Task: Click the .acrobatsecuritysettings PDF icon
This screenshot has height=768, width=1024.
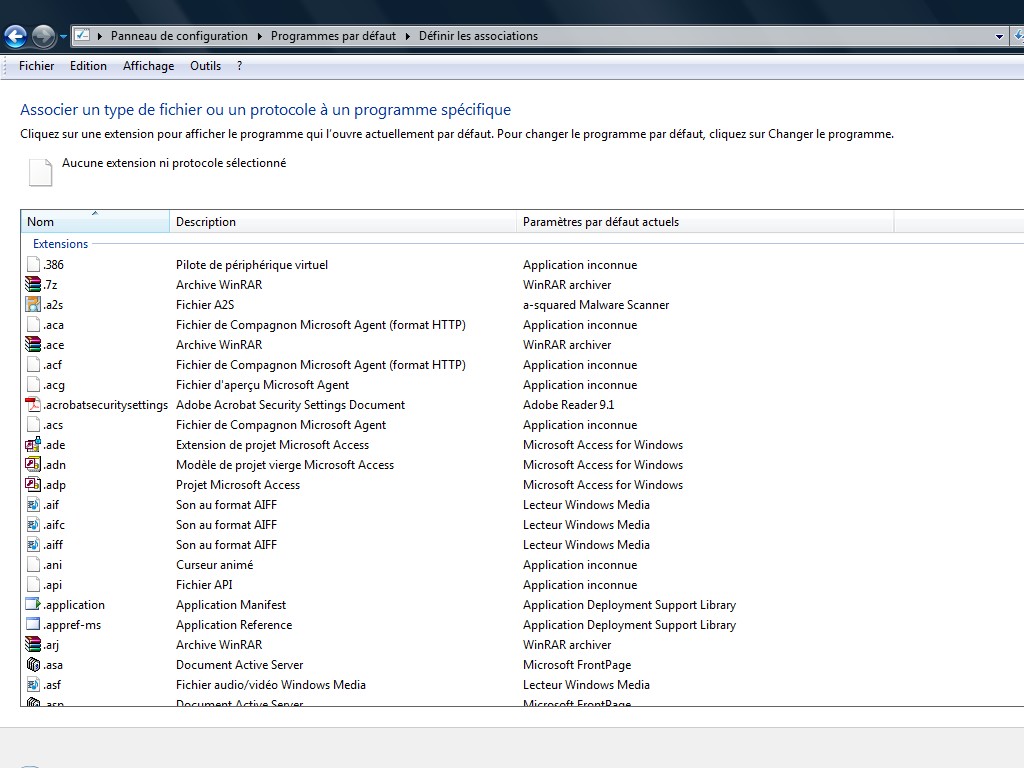Action: point(33,405)
